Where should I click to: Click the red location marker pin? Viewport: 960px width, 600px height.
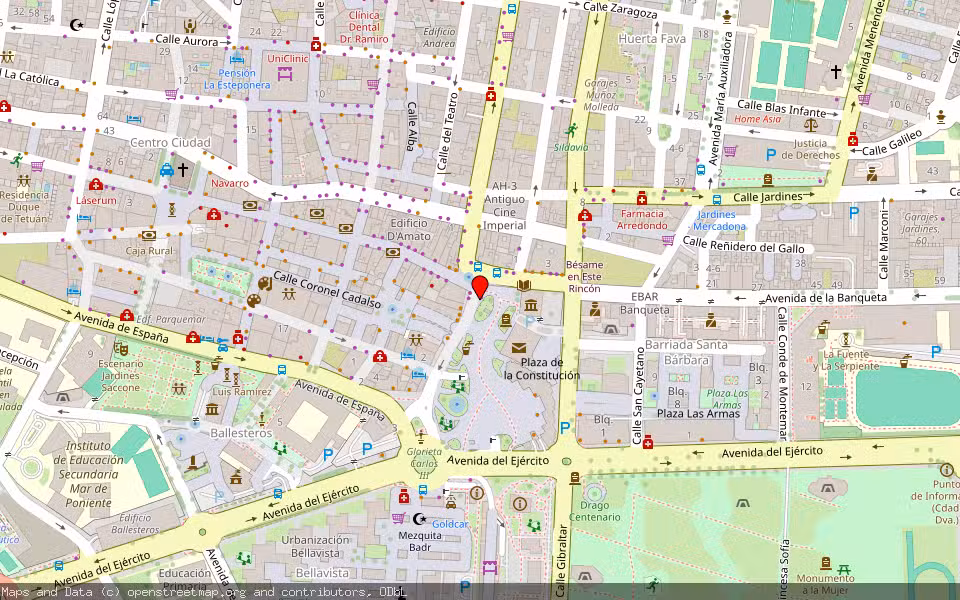pos(480,290)
